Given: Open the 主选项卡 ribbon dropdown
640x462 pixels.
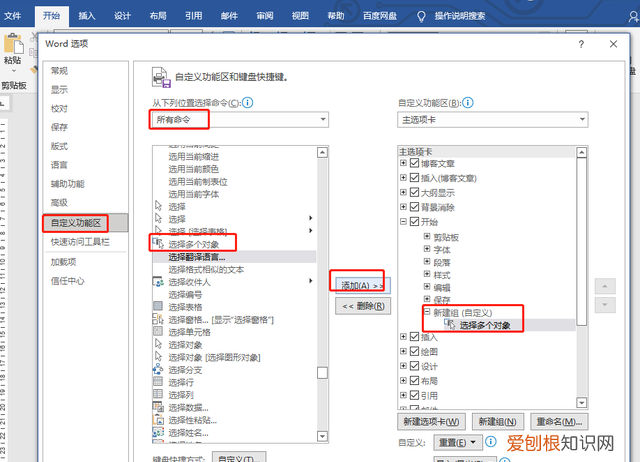Looking at the screenshot, I should [x=493, y=120].
